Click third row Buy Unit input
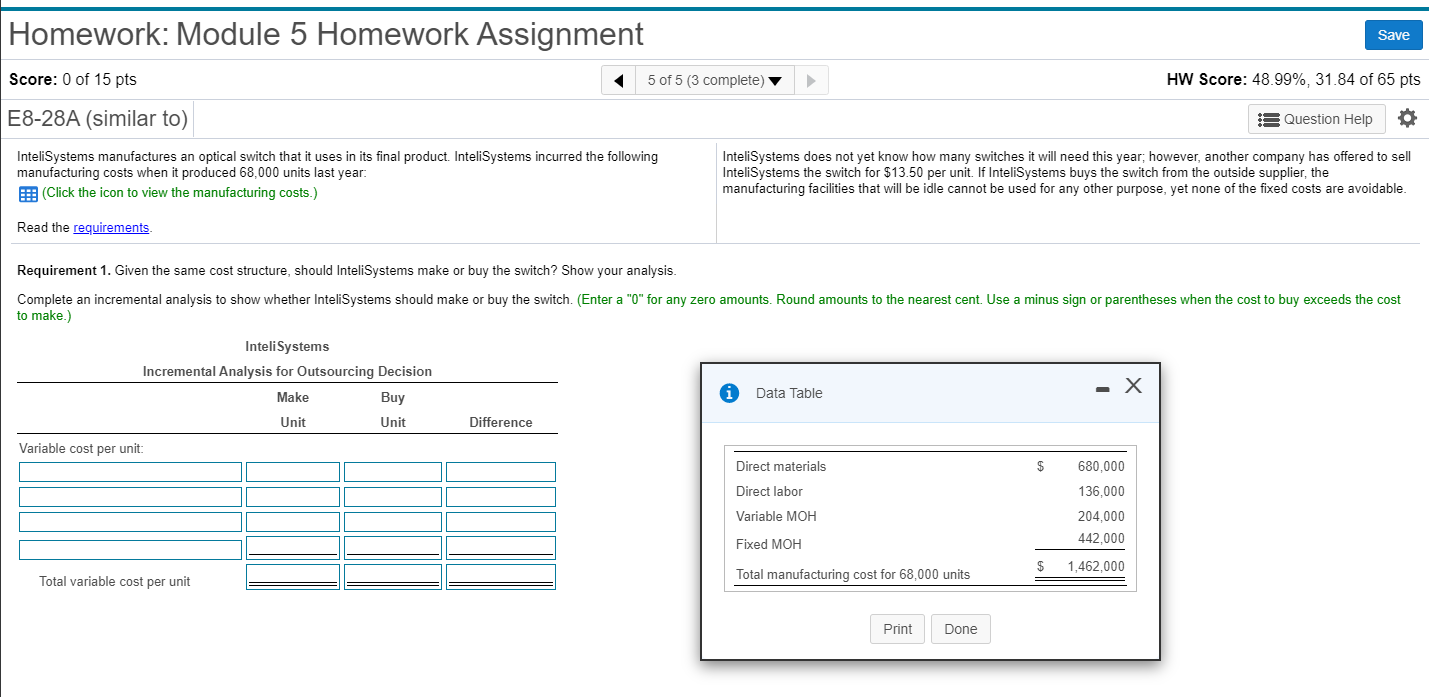The image size is (1429, 697). click(x=393, y=522)
